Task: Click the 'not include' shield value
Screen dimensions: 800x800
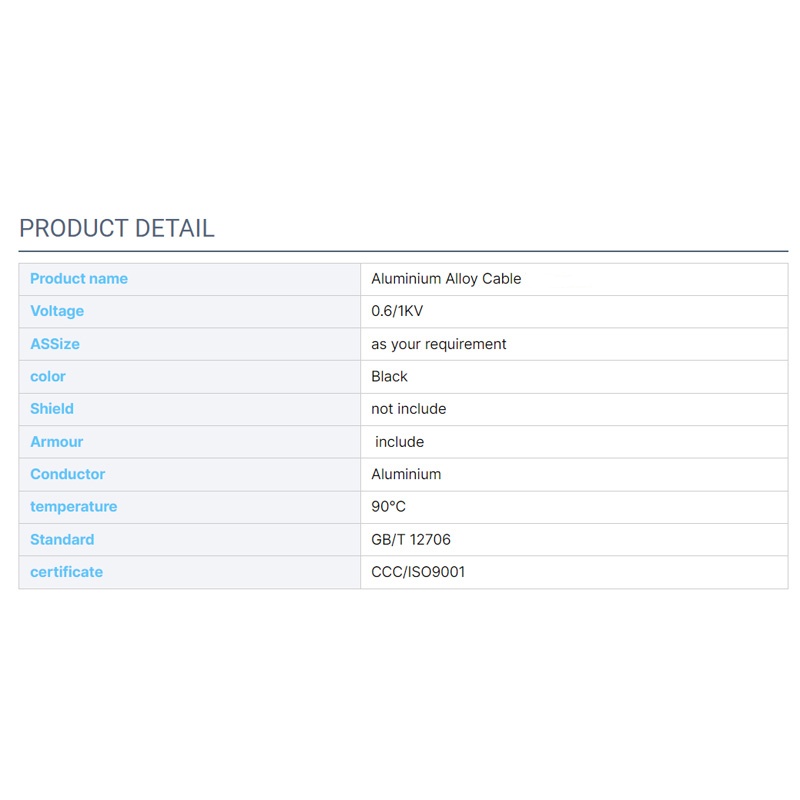Action: (x=409, y=409)
